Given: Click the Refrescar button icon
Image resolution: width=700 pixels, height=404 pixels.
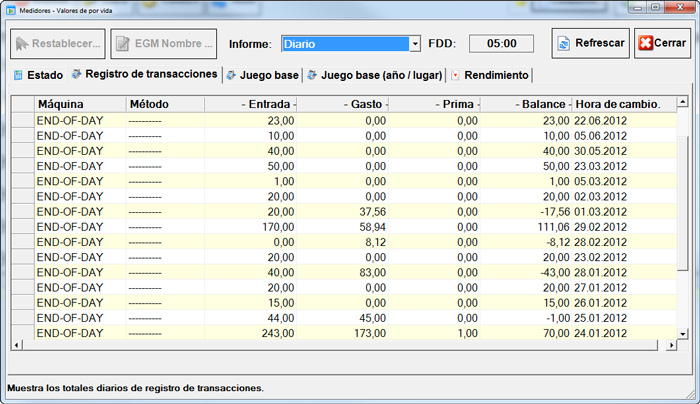Looking at the screenshot, I should tap(564, 44).
